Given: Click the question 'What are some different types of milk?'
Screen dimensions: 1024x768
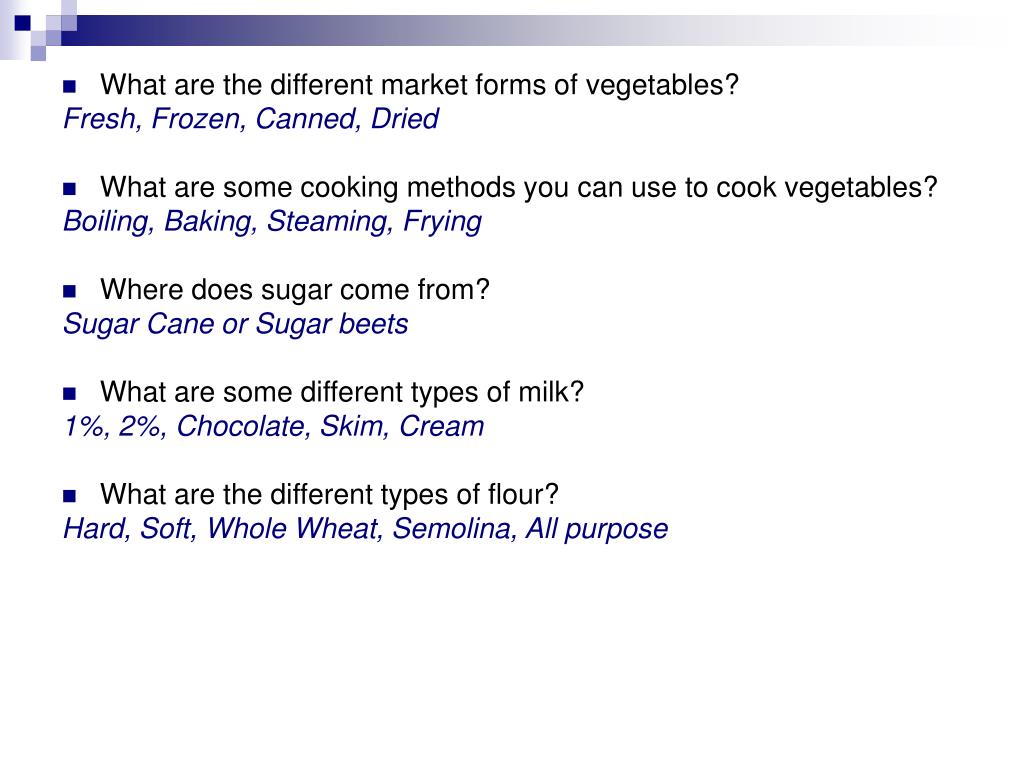Looking at the screenshot, I should click(342, 392).
